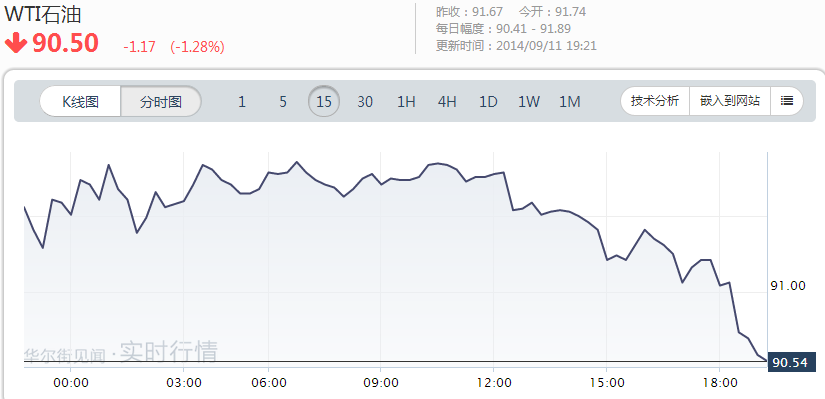Click the WTI石油 title

tap(43, 14)
